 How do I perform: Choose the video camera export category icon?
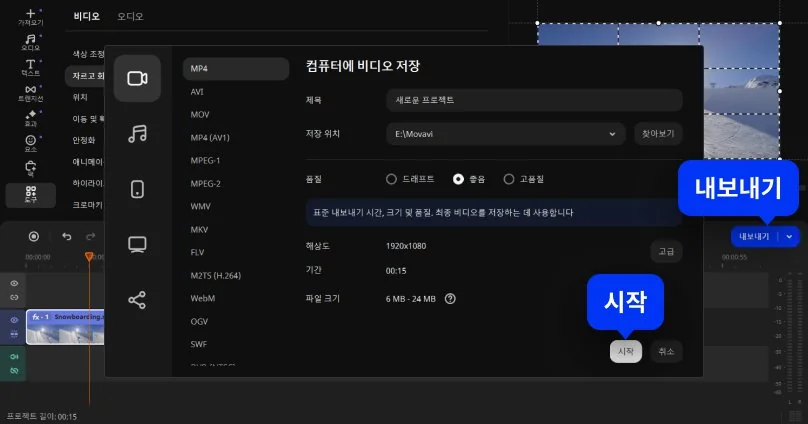click(x=137, y=78)
